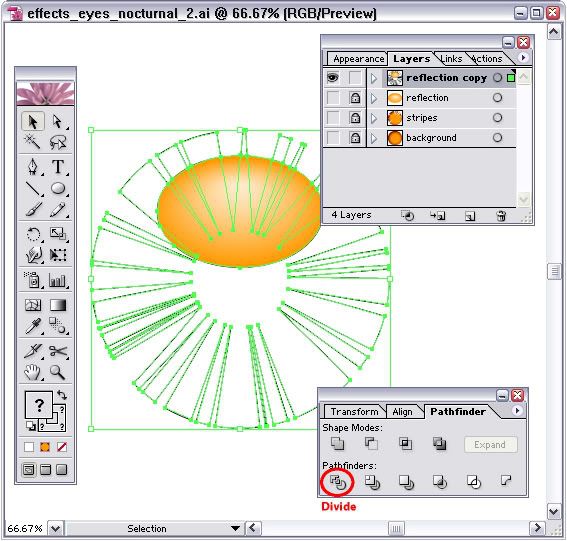Open the Pathfinder panel flyout menu
This screenshot has width=567, height=541.
pyautogui.click(x=517, y=410)
